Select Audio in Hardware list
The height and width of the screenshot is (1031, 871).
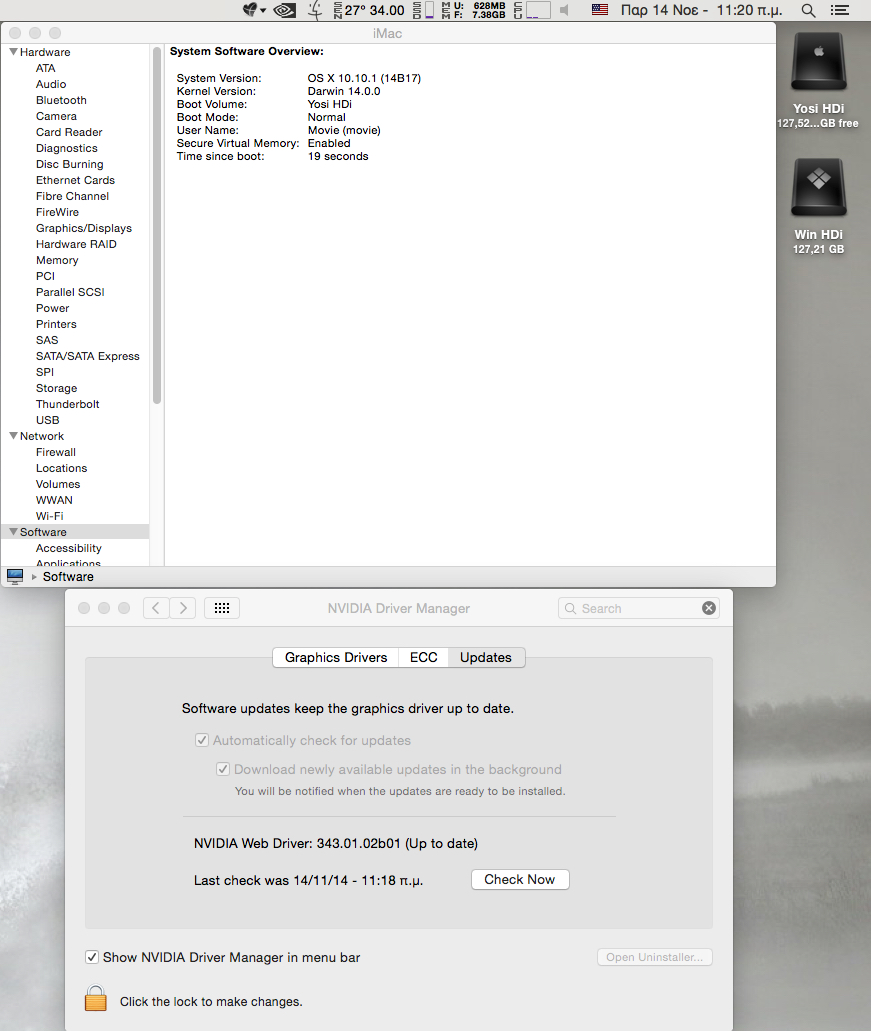[x=51, y=84]
